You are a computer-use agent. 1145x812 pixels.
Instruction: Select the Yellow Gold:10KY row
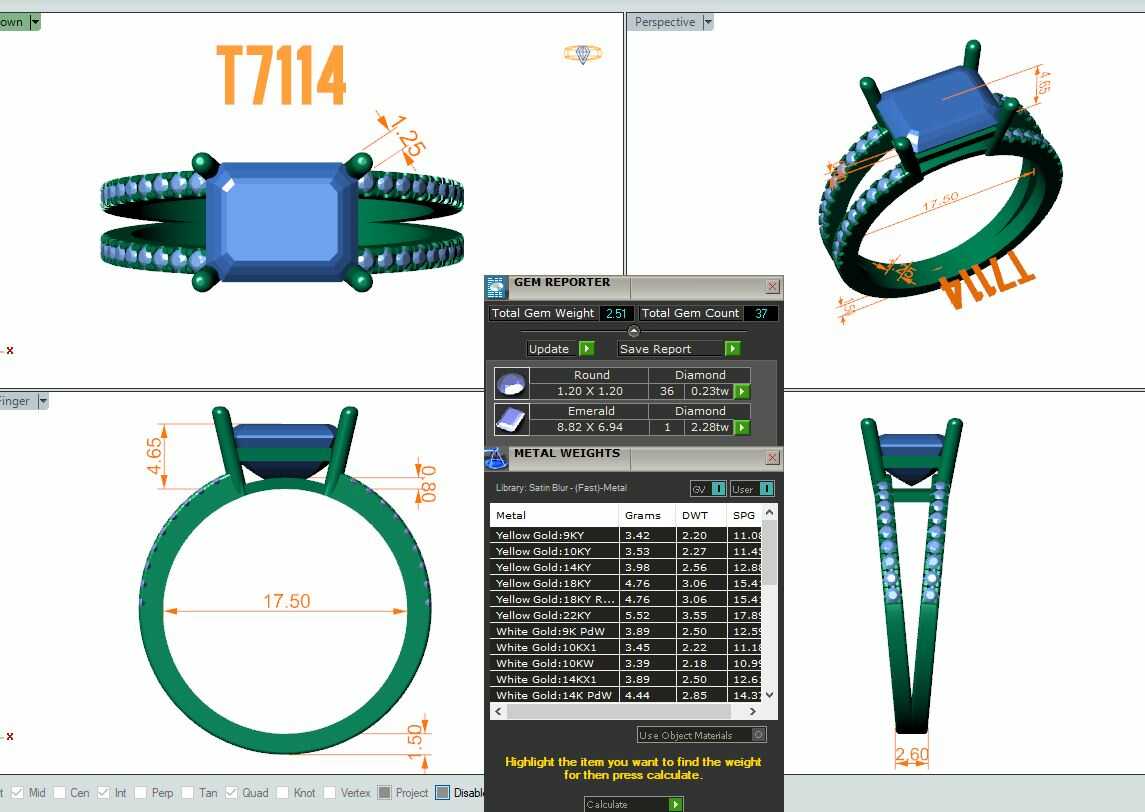click(626, 551)
